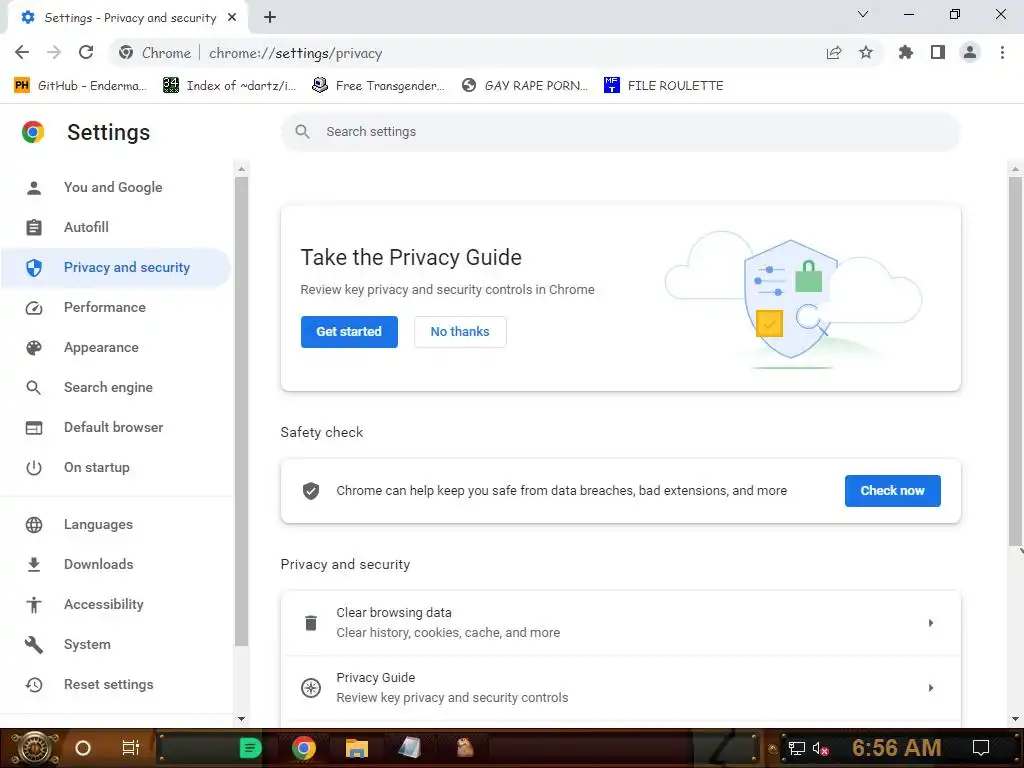Image resolution: width=1024 pixels, height=768 pixels.
Task: Click the Chrome logo beside Settings
Action: (x=33, y=132)
